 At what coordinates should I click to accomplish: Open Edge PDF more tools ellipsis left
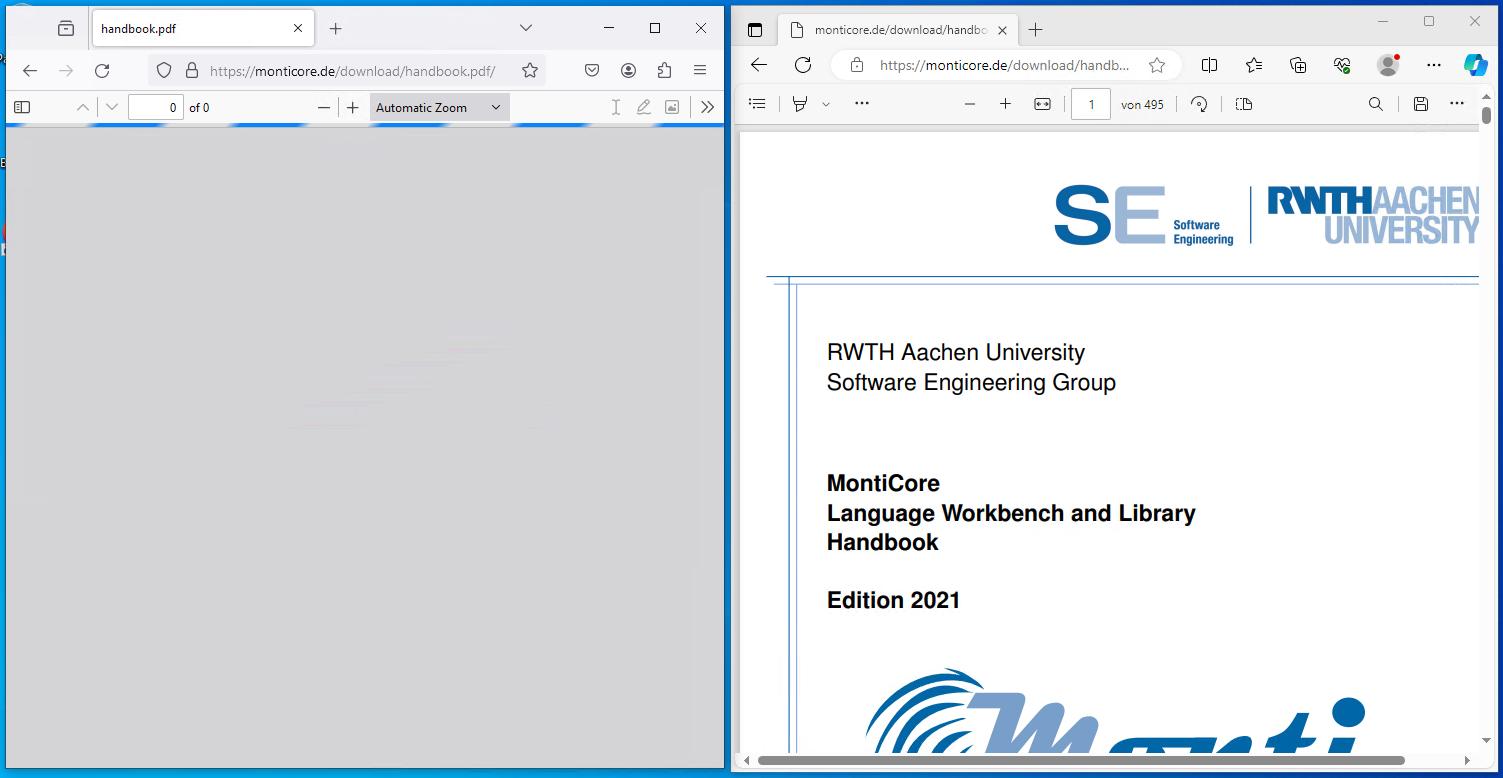point(862,104)
